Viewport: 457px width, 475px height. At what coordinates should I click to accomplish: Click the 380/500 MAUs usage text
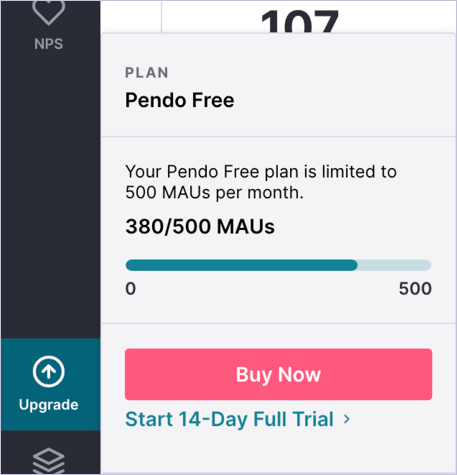pos(200,227)
